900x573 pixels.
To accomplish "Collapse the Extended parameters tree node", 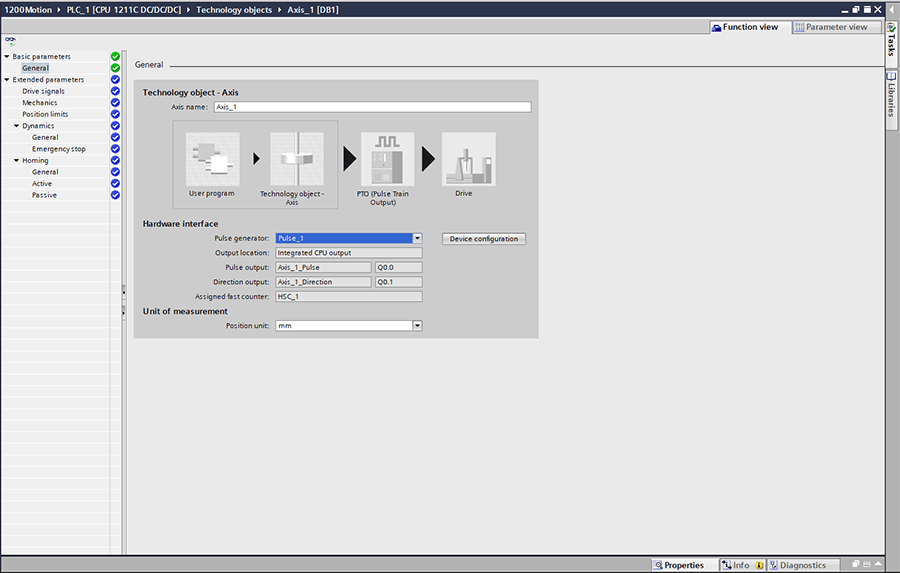I will click(7, 79).
